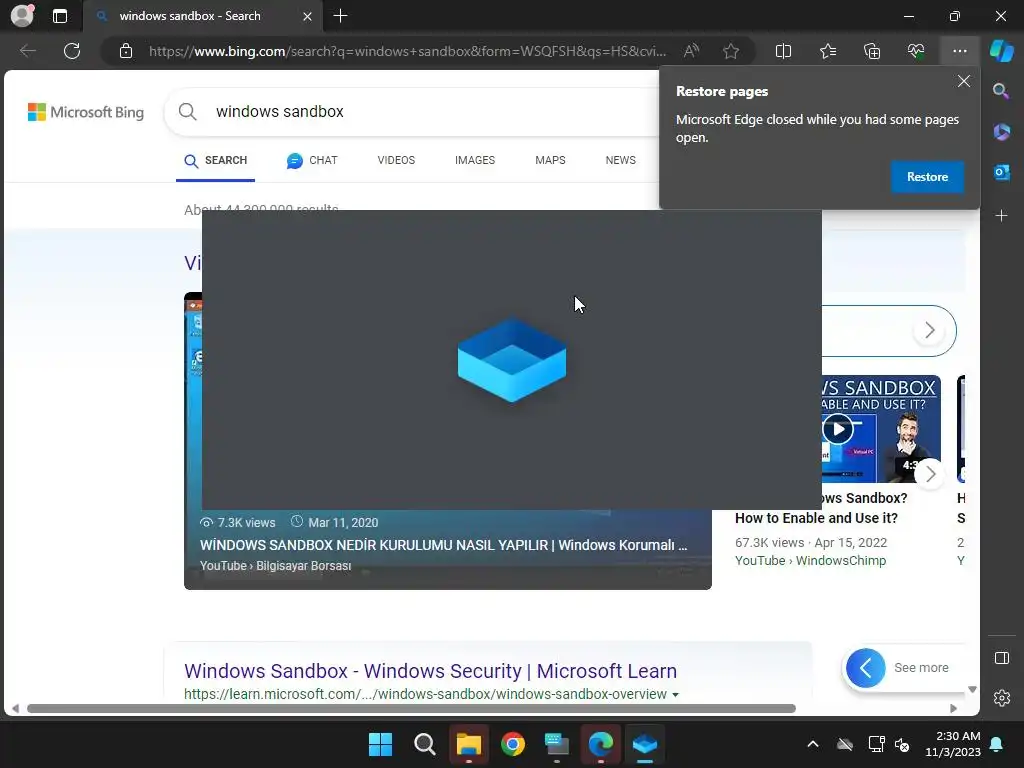Open taskbar Search

pyautogui.click(x=424, y=744)
